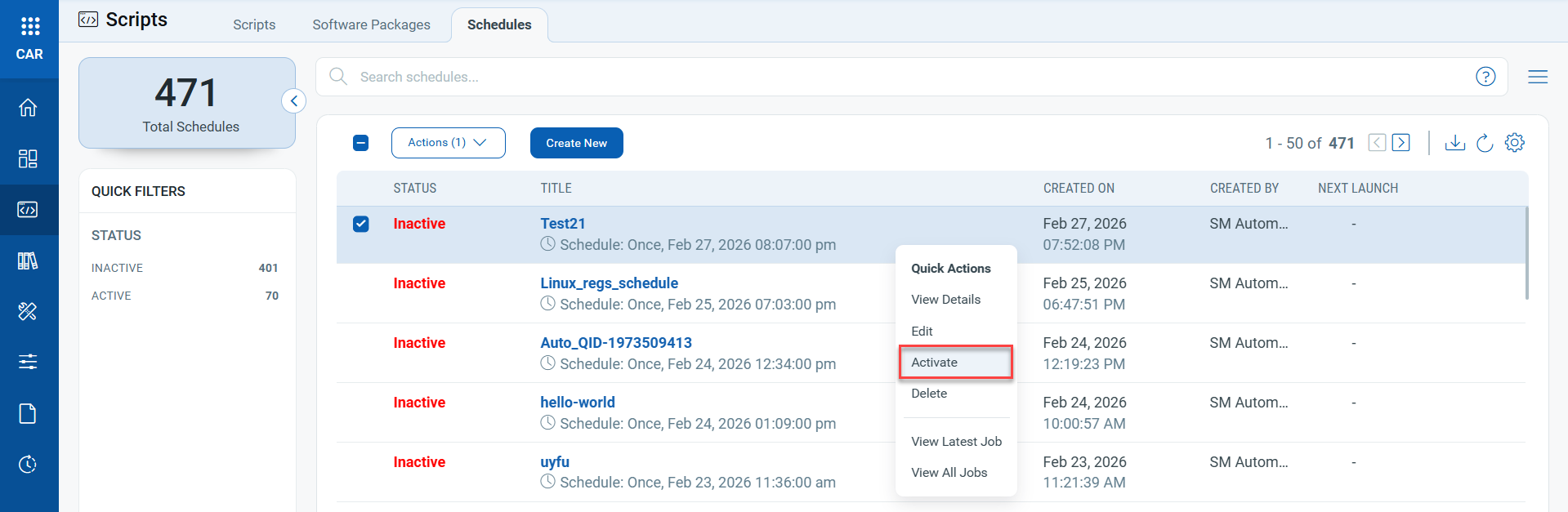The width and height of the screenshot is (1568, 512).
Task: Switch to the Software Packages tab
Action: pyautogui.click(x=371, y=24)
